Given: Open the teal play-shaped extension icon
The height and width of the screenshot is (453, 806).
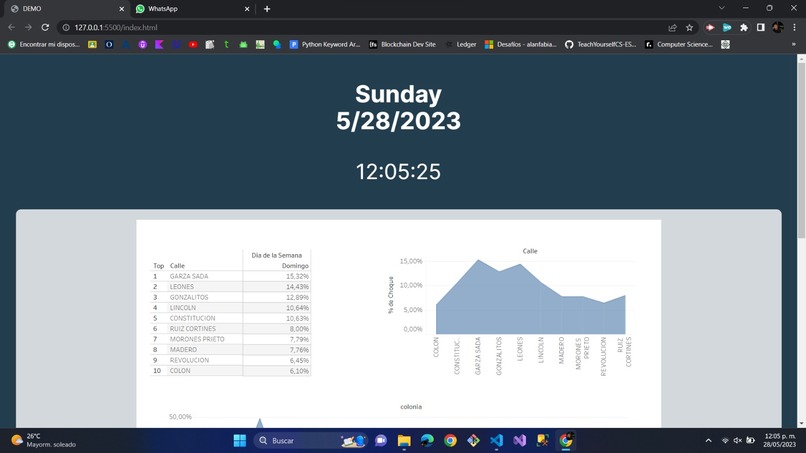Looking at the screenshot, I should coord(727,27).
